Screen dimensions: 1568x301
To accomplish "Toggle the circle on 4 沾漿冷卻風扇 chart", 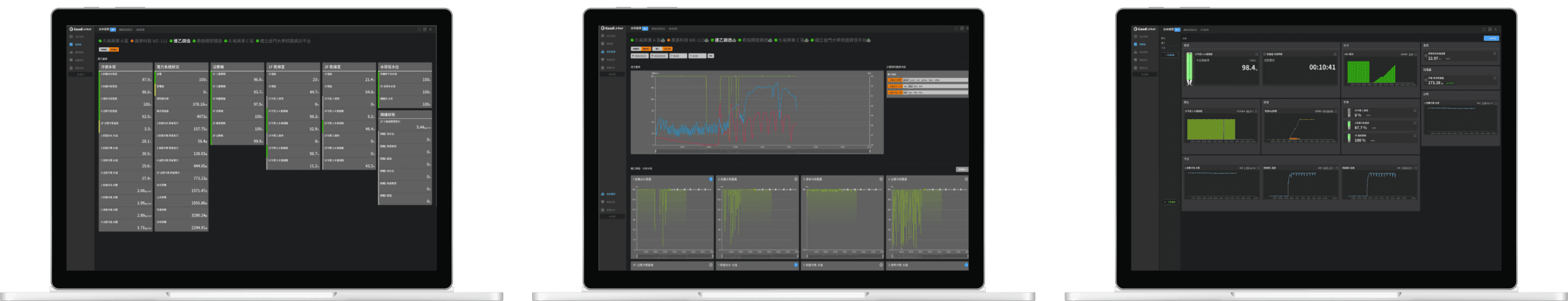I will click(x=966, y=179).
